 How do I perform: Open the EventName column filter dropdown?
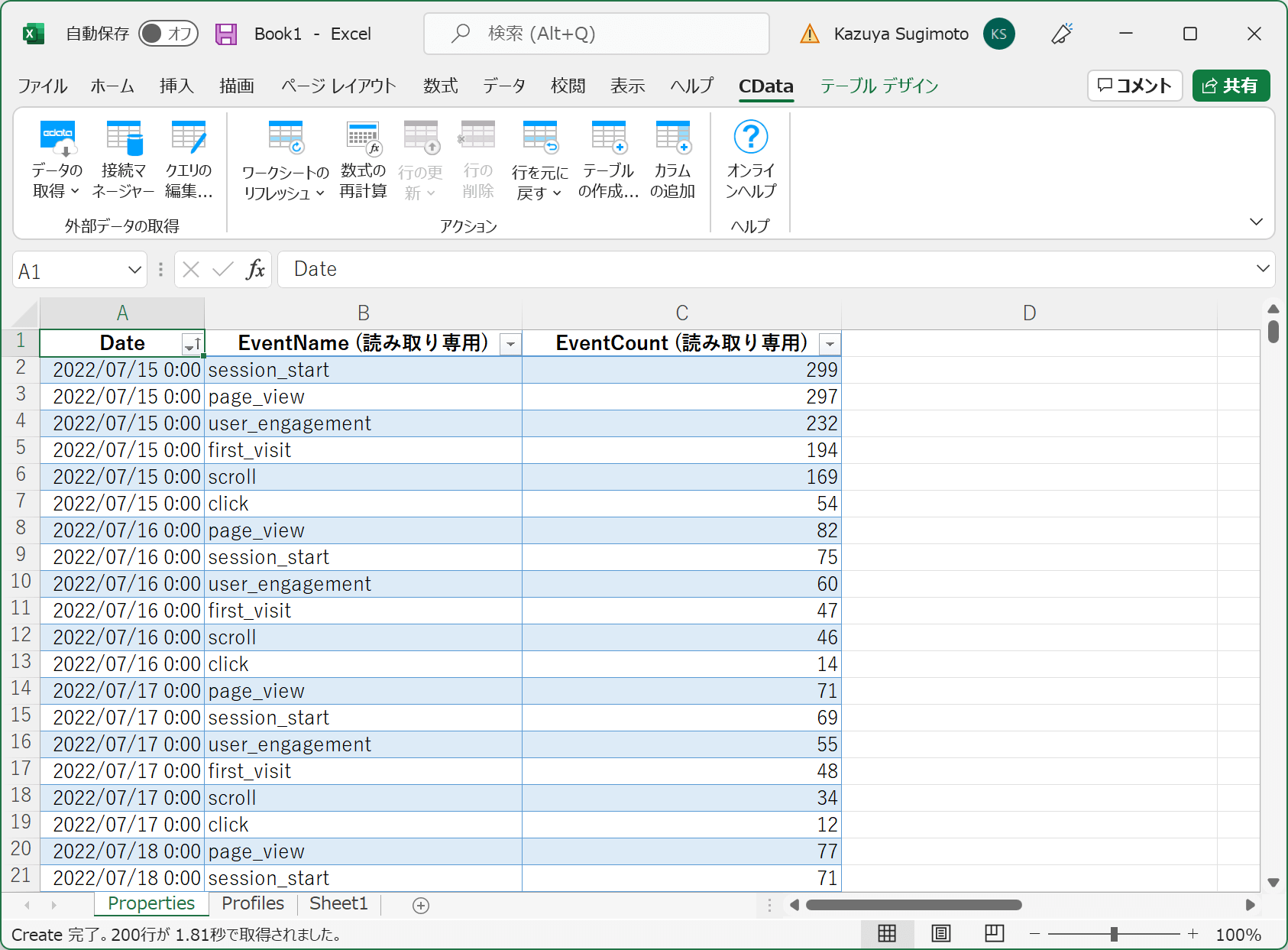(x=510, y=345)
